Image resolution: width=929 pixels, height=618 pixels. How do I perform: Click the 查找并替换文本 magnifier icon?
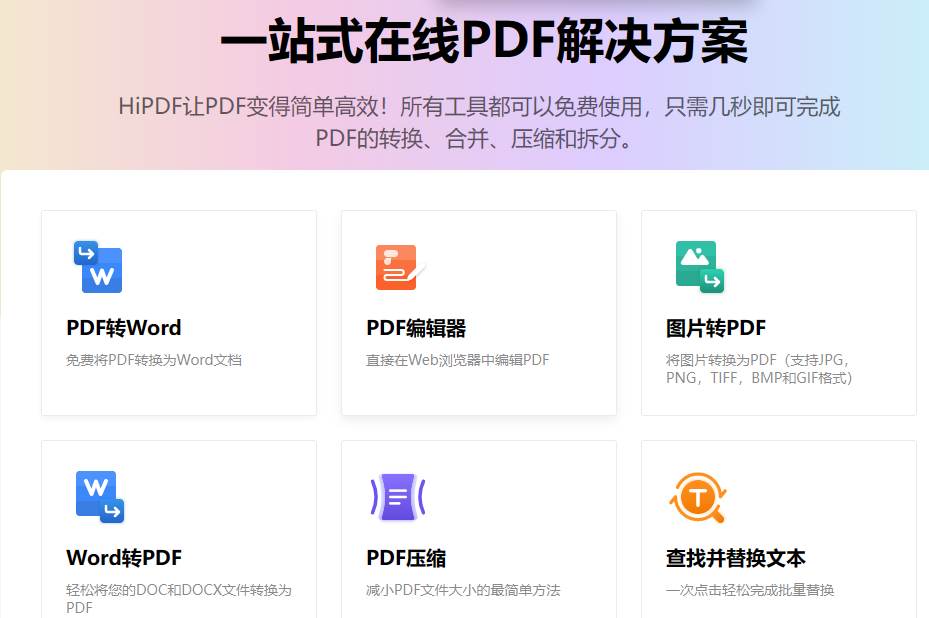coord(697,497)
